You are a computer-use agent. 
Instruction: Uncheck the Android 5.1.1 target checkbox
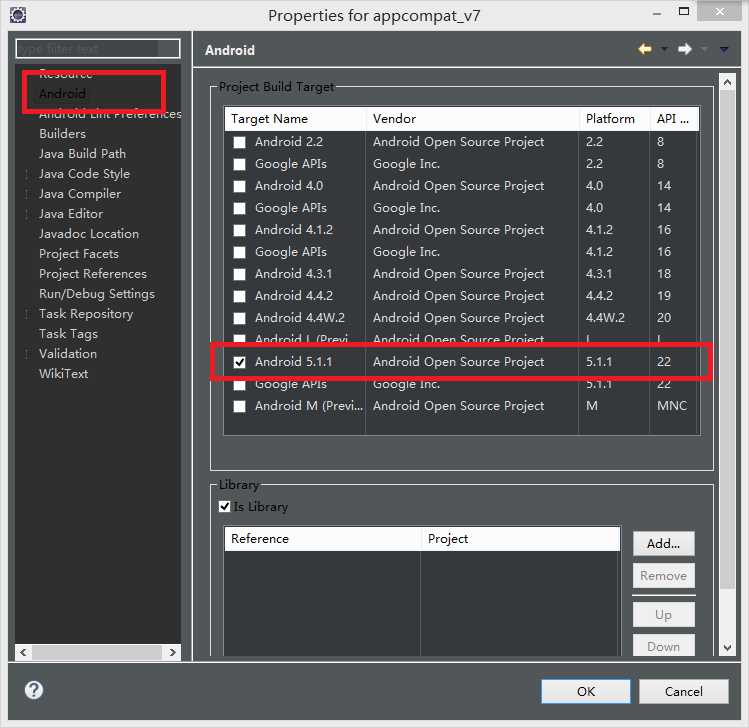(239, 362)
